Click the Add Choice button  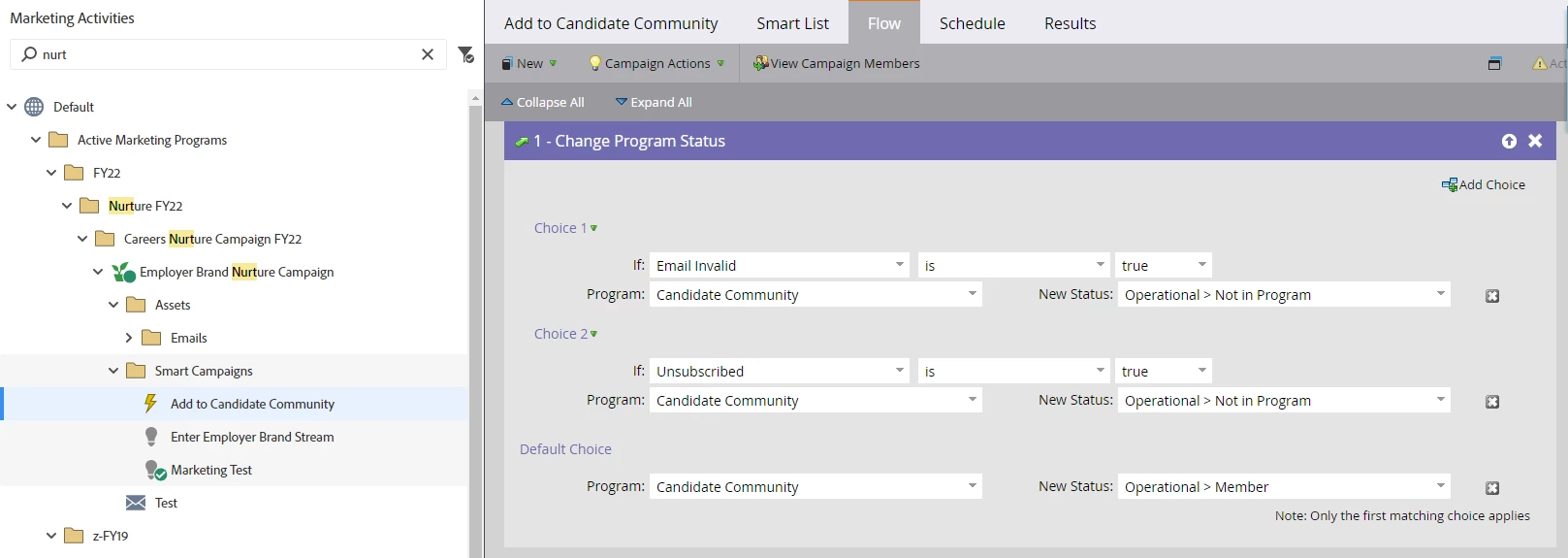click(1484, 184)
